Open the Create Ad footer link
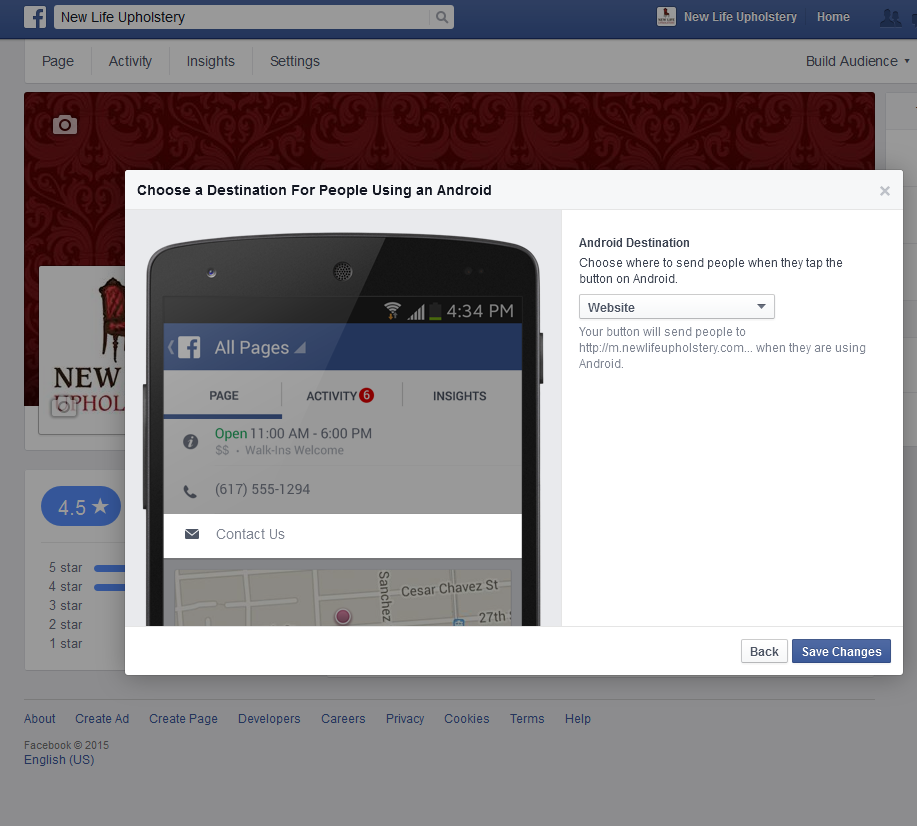The image size is (917, 826). (x=102, y=719)
